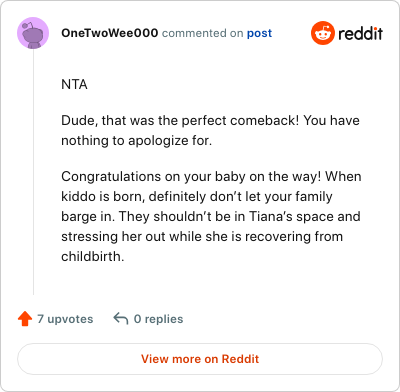Viewport: 400px width, 392px height.
Task: Click the word "childbirth"
Action: 93,256
